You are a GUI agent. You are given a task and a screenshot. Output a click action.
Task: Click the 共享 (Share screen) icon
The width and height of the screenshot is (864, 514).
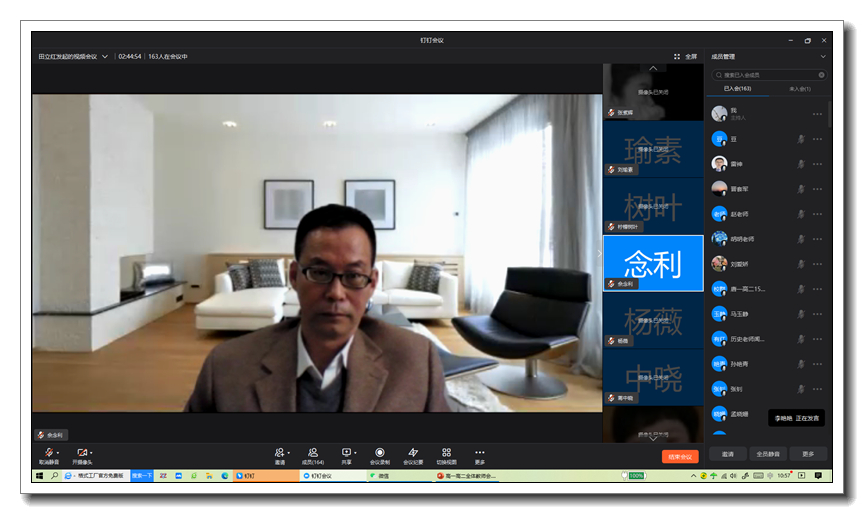pyautogui.click(x=346, y=453)
